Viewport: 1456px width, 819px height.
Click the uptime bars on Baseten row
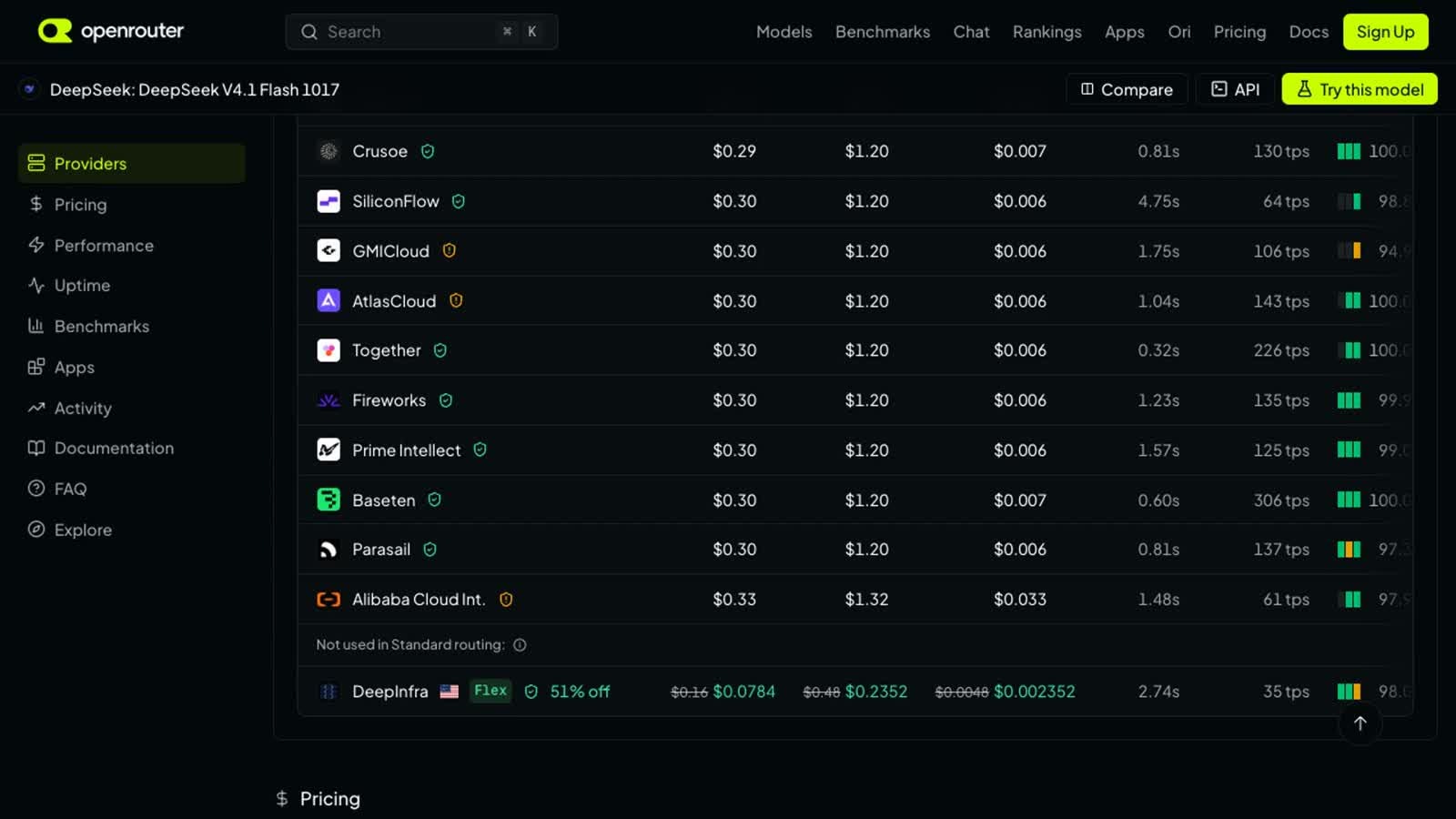click(1349, 500)
